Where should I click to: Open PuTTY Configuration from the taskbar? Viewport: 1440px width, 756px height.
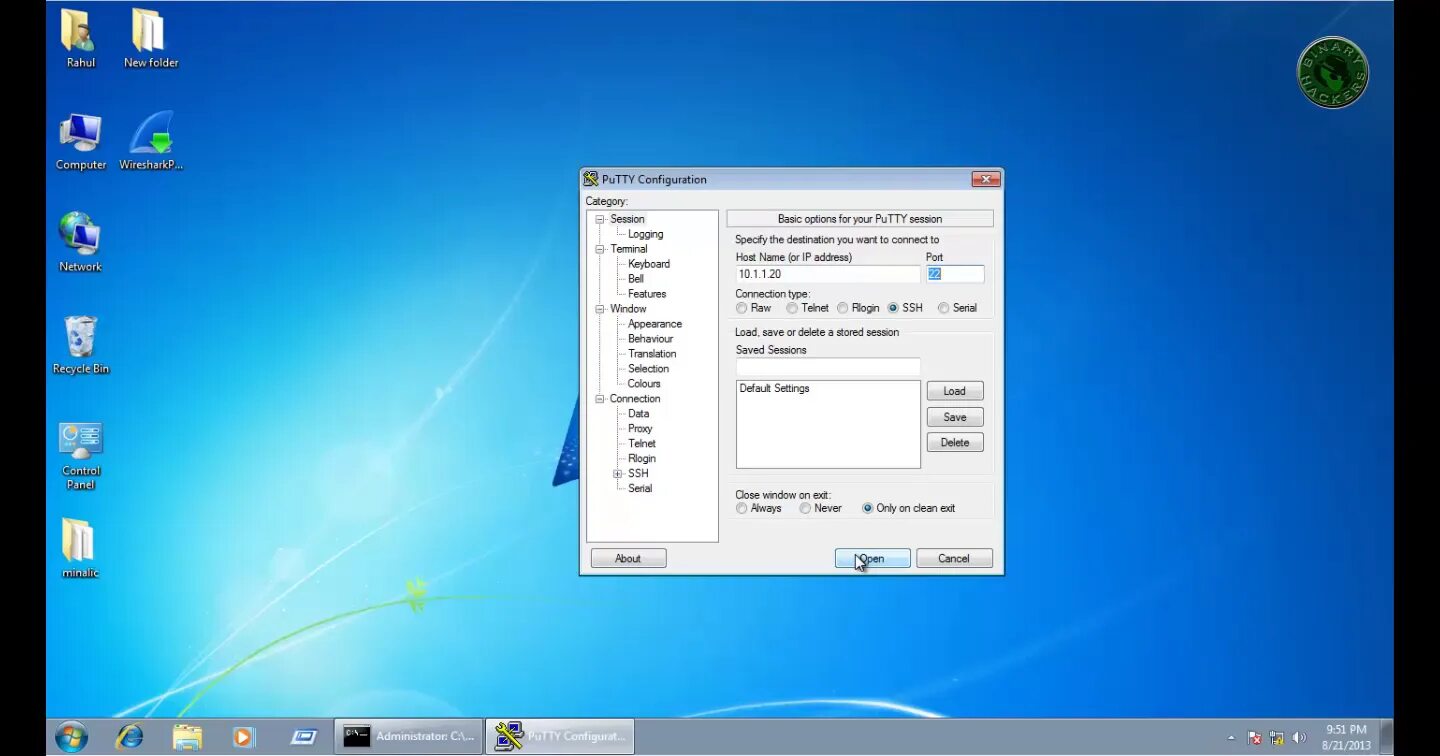tap(559, 736)
